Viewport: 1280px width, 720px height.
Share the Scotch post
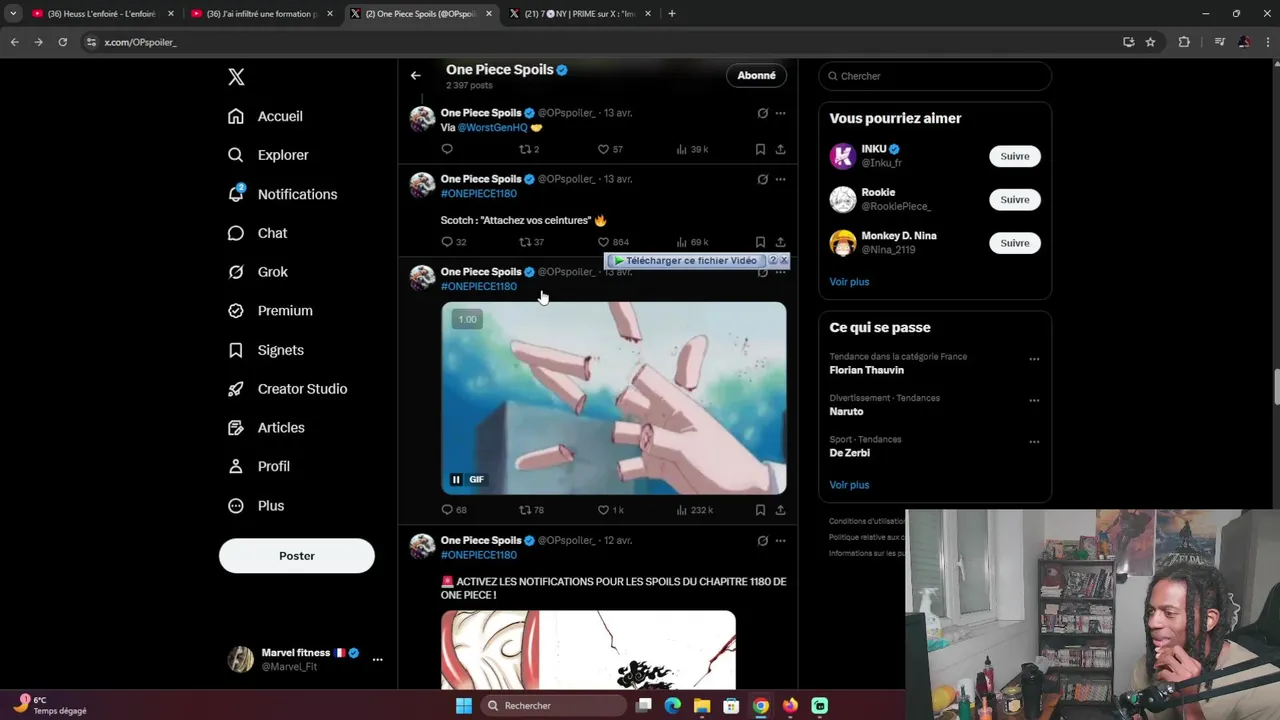(x=781, y=242)
